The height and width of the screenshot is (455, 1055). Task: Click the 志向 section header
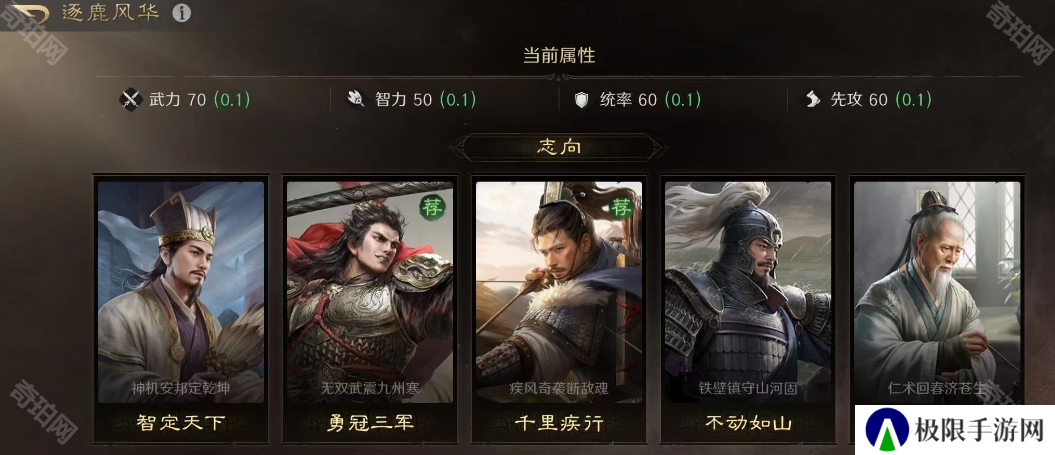559,147
